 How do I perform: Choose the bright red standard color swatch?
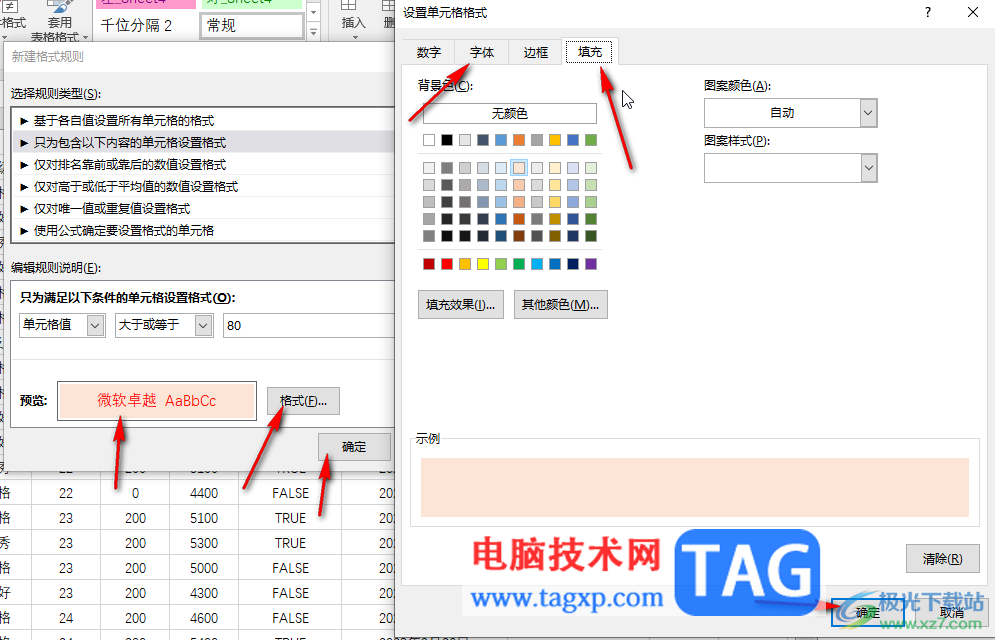[x=447, y=264]
